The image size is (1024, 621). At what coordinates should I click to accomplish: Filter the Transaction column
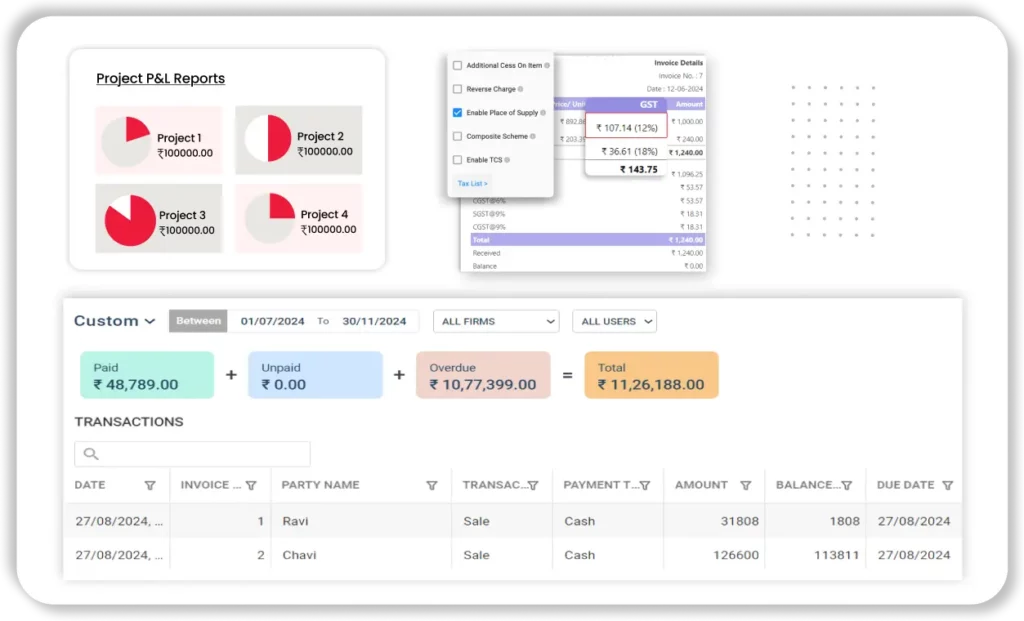pos(533,486)
